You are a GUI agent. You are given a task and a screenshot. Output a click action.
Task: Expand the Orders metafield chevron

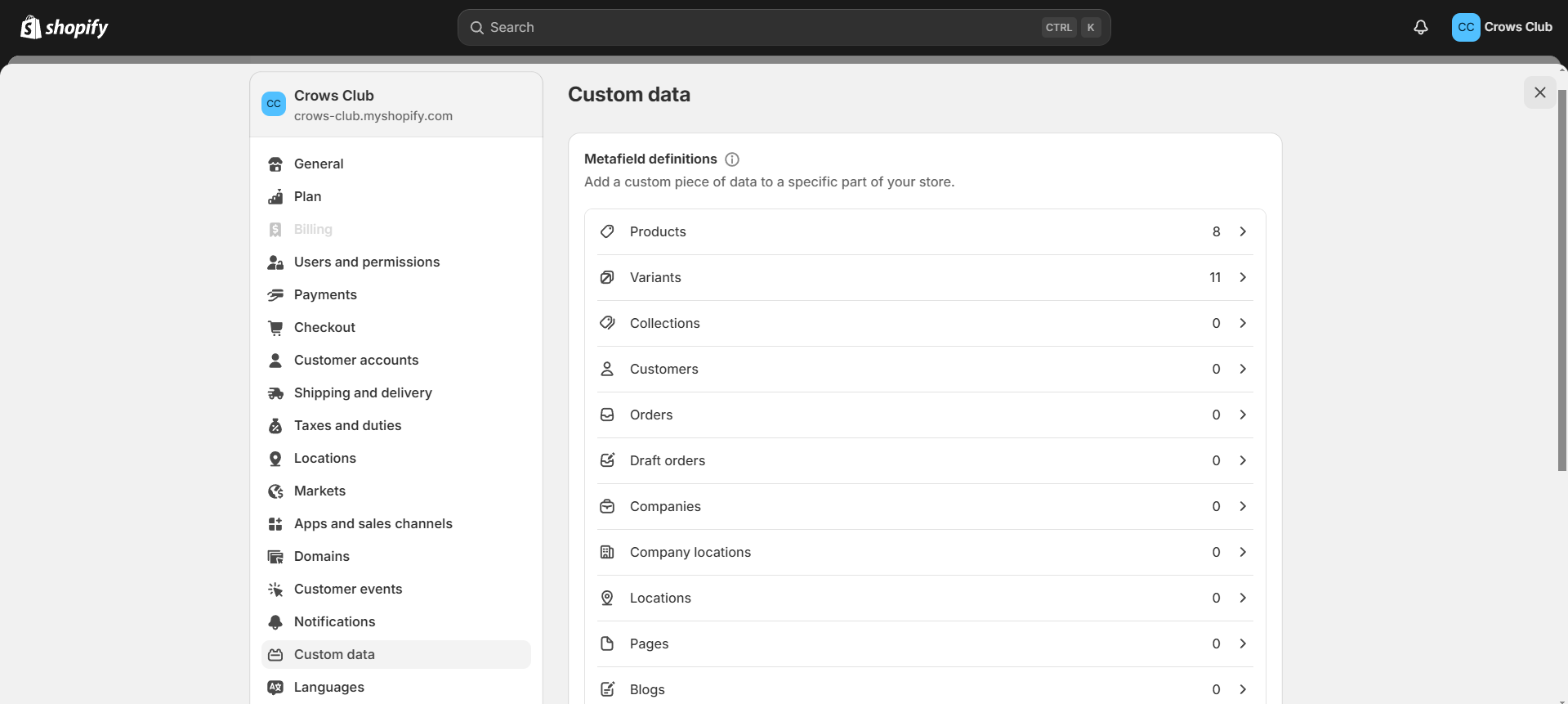pos(1243,415)
